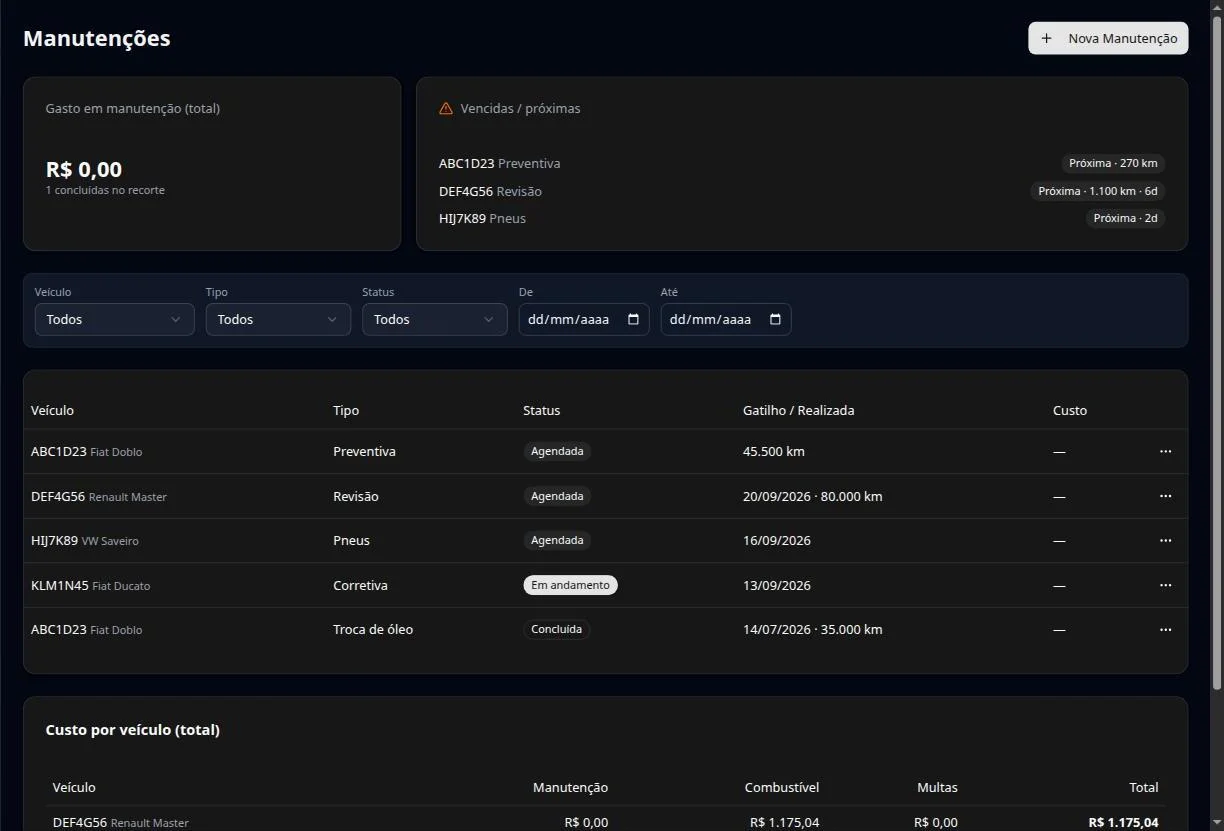The image size is (1224, 831).
Task: Click KLM1N45 Fiat Ducato vehicle cell
Action: point(90,585)
